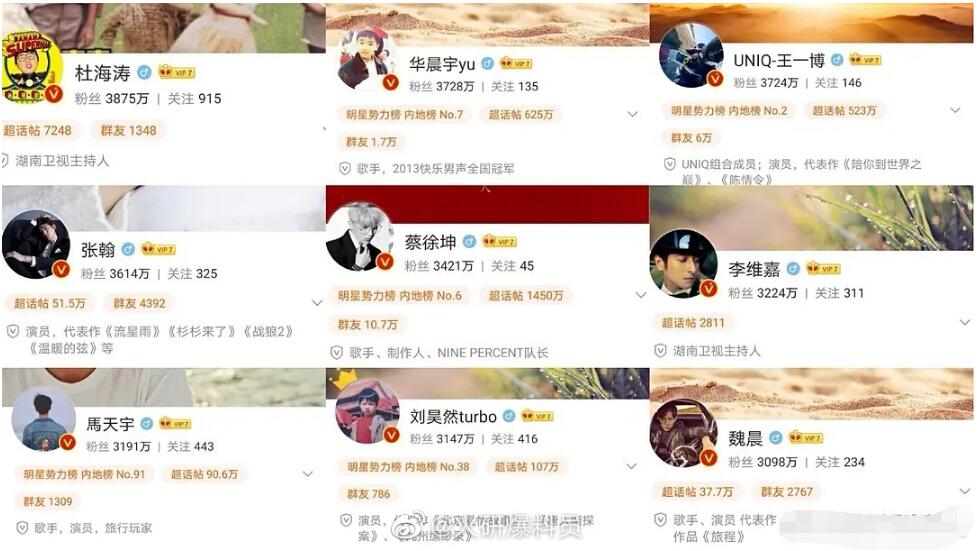Screen dimensions: 979x551
Task: Click the VIP7 badge next to UNIQ-王一博
Action: pos(865,60)
